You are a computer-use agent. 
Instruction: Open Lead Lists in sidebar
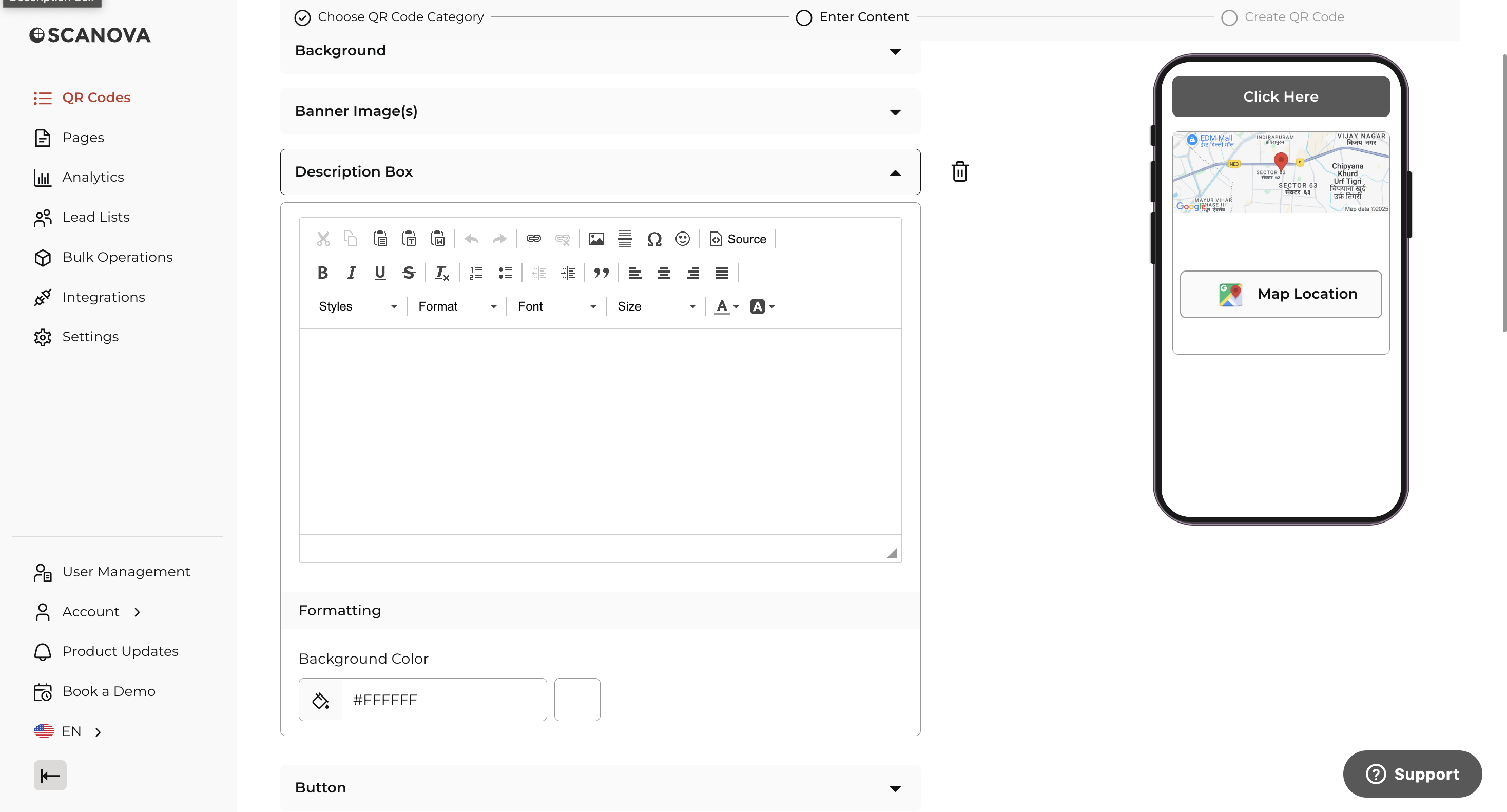point(82,217)
